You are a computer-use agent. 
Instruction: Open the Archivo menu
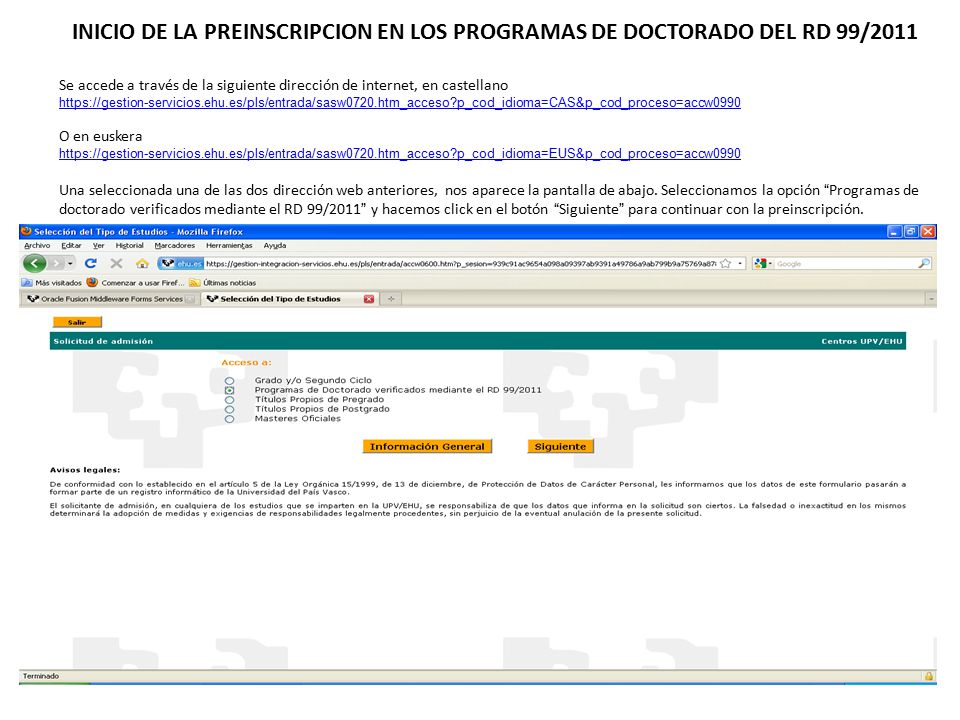point(37,246)
